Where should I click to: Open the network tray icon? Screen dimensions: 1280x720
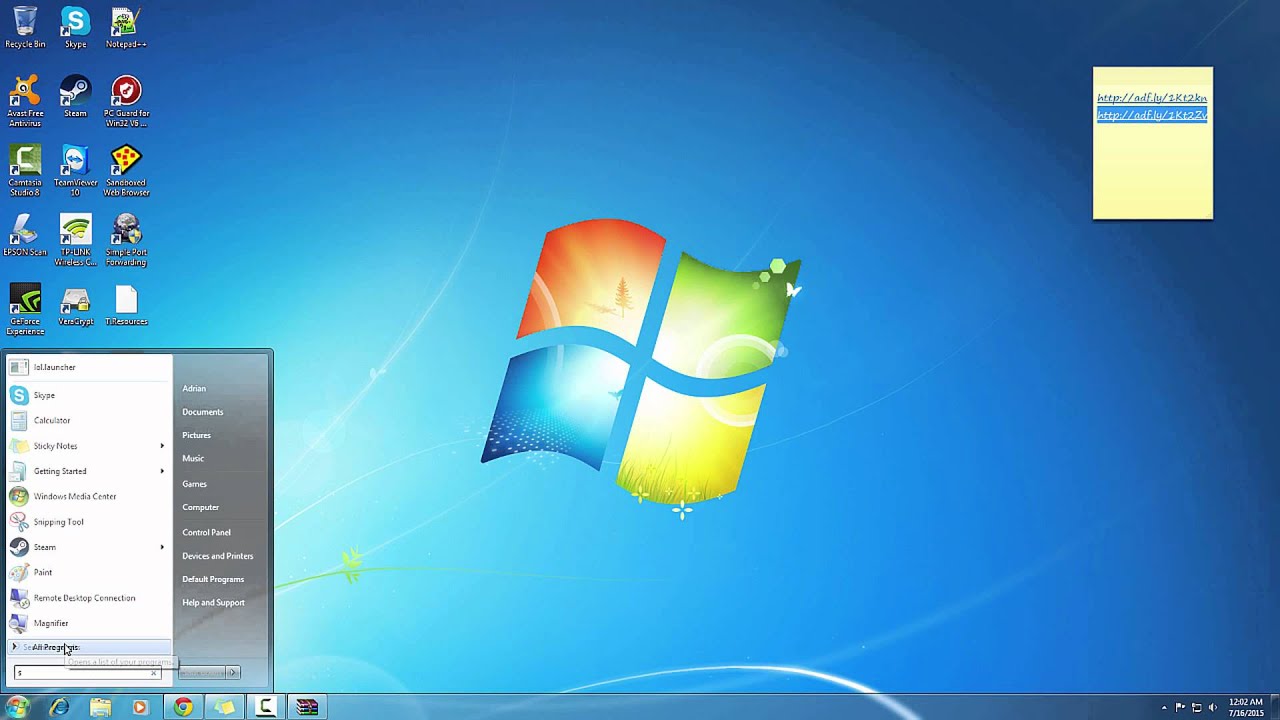tap(1196, 707)
